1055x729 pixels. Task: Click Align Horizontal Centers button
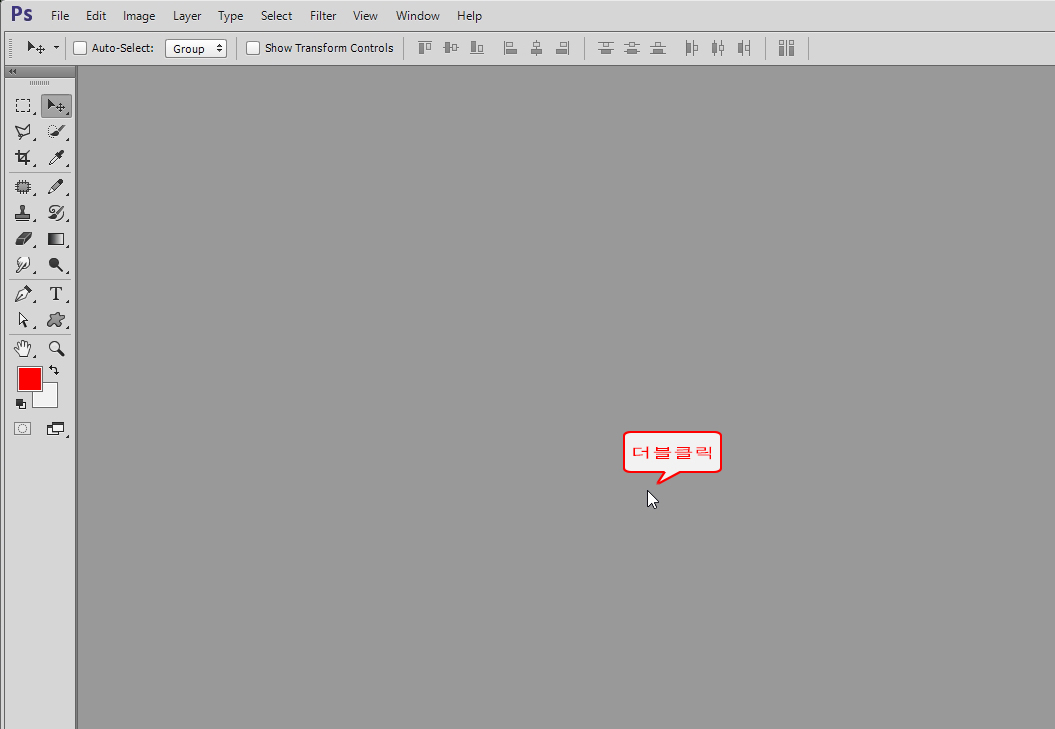pyautogui.click(x=536, y=48)
